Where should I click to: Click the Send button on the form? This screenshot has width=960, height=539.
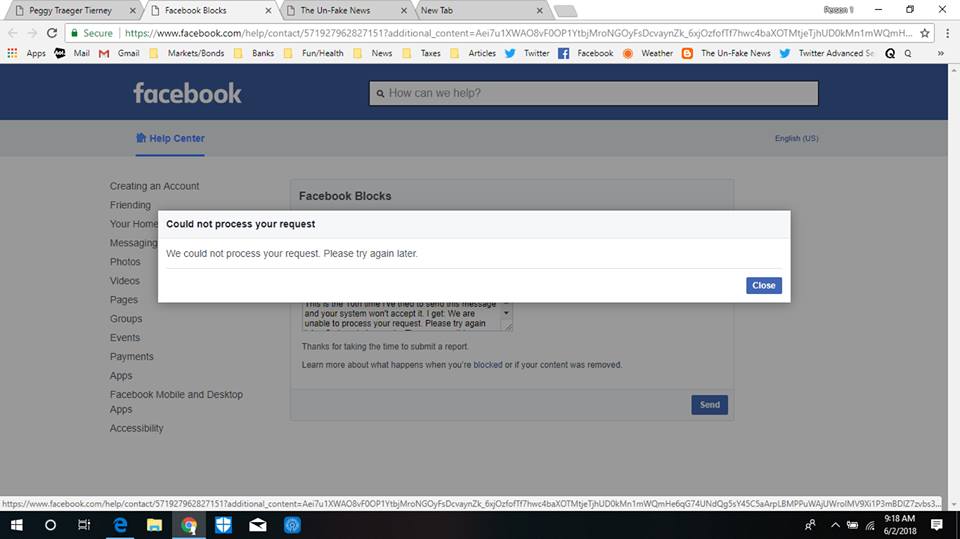[x=710, y=405]
